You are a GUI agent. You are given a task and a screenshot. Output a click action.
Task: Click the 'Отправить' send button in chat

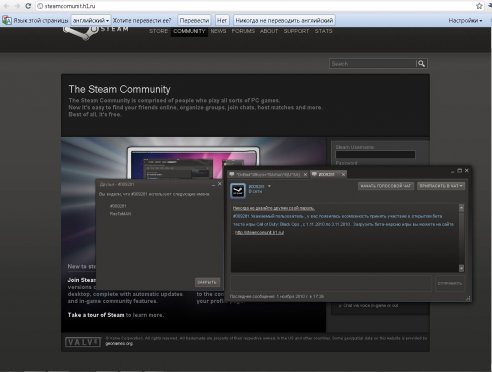coord(450,283)
